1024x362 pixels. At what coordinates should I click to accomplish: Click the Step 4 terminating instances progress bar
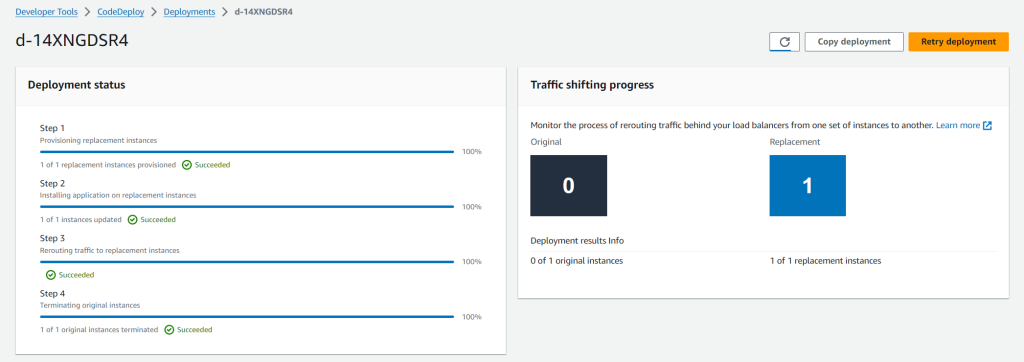point(247,316)
